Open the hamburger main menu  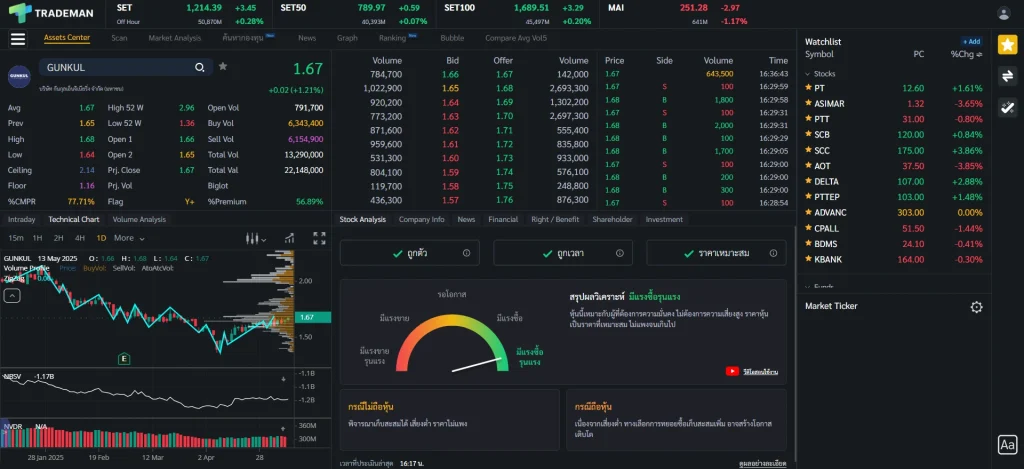pyautogui.click(x=17, y=39)
